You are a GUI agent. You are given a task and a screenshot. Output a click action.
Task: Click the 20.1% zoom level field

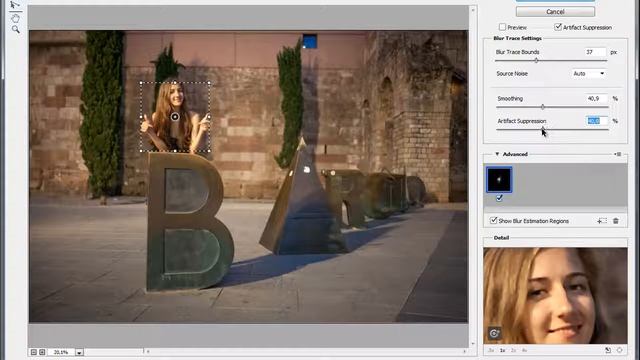coord(61,352)
